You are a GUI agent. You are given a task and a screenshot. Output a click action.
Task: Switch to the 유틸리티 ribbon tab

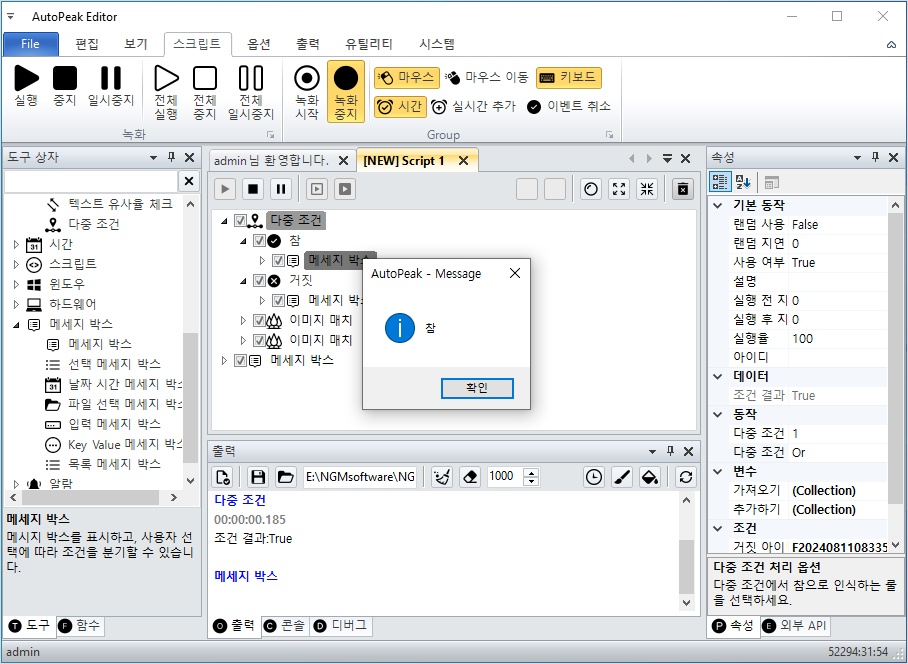tap(369, 44)
